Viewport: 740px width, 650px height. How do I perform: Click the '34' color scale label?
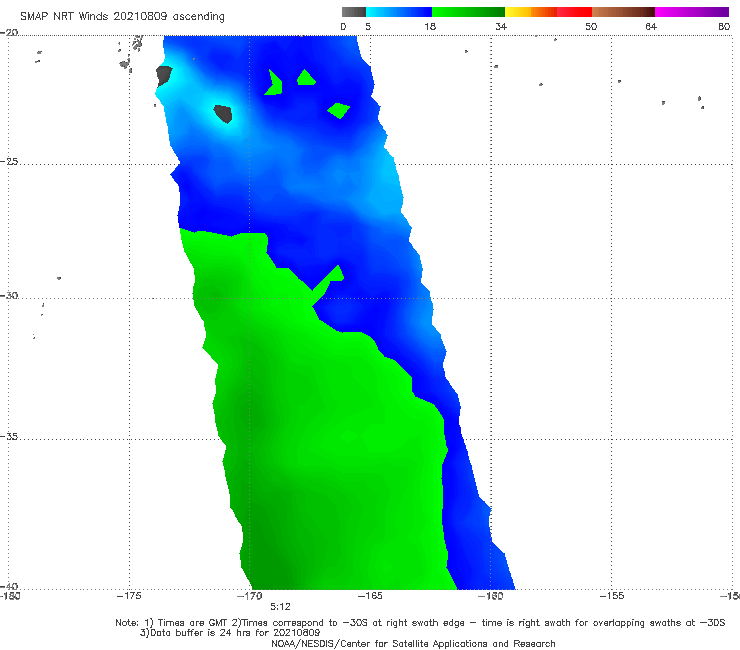coord(501,27)
